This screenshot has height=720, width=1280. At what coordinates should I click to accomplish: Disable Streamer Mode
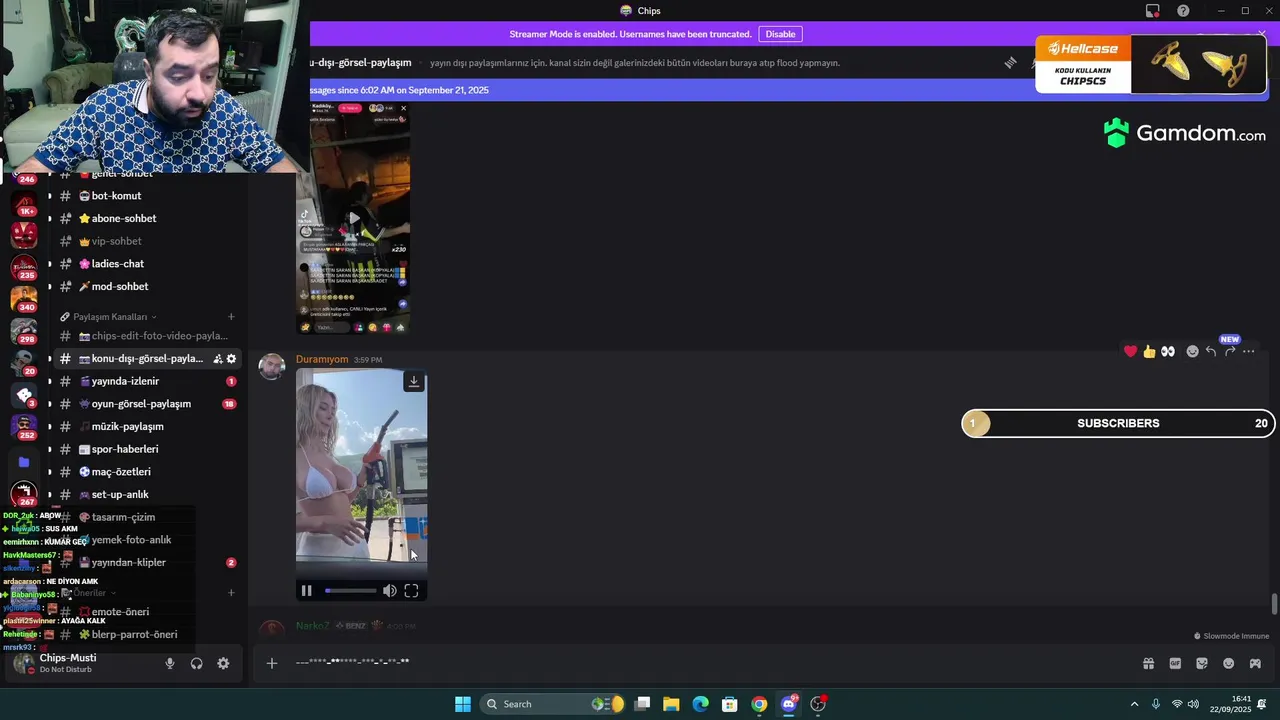(780, 34)
